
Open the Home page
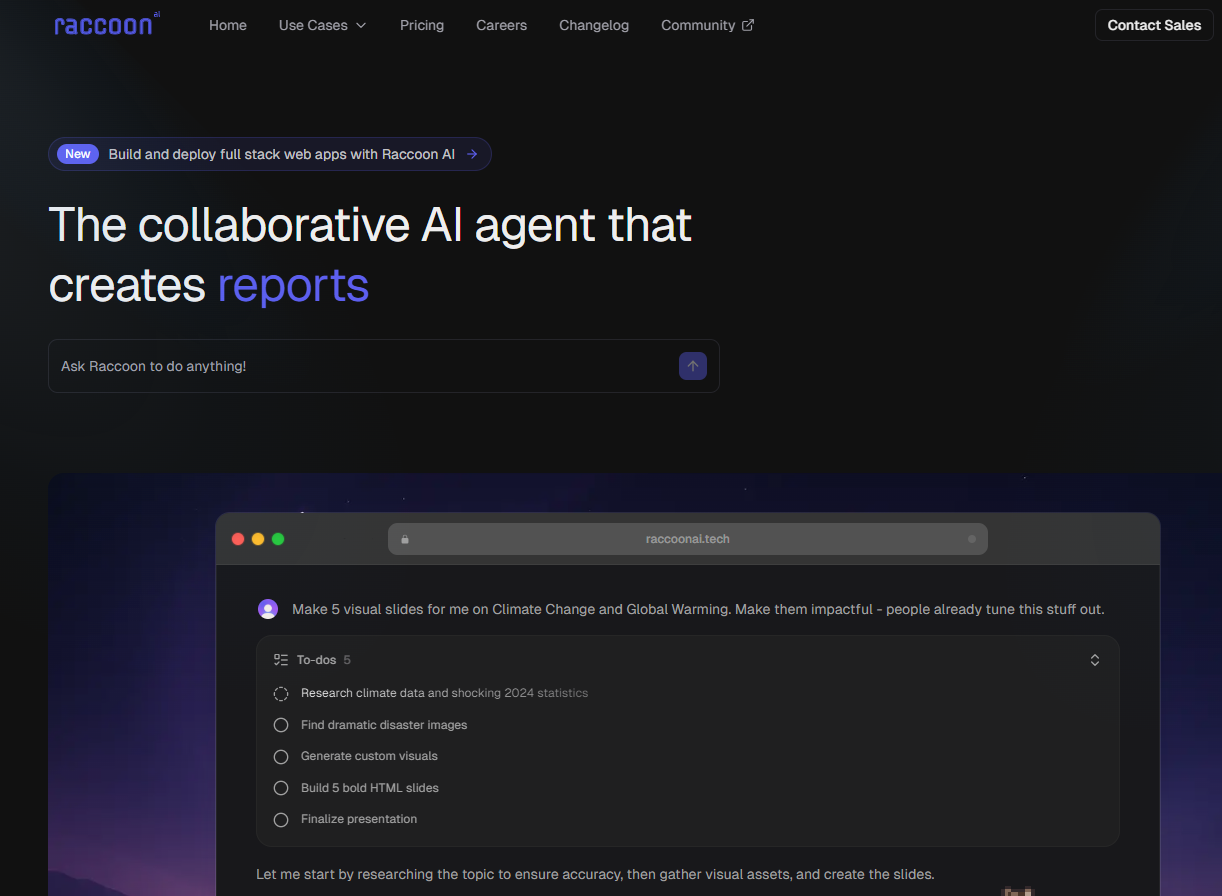tap(228, 25)
